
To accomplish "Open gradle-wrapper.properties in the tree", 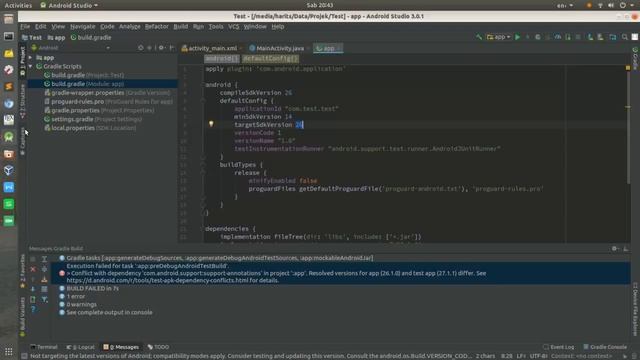I will [107, 93].
